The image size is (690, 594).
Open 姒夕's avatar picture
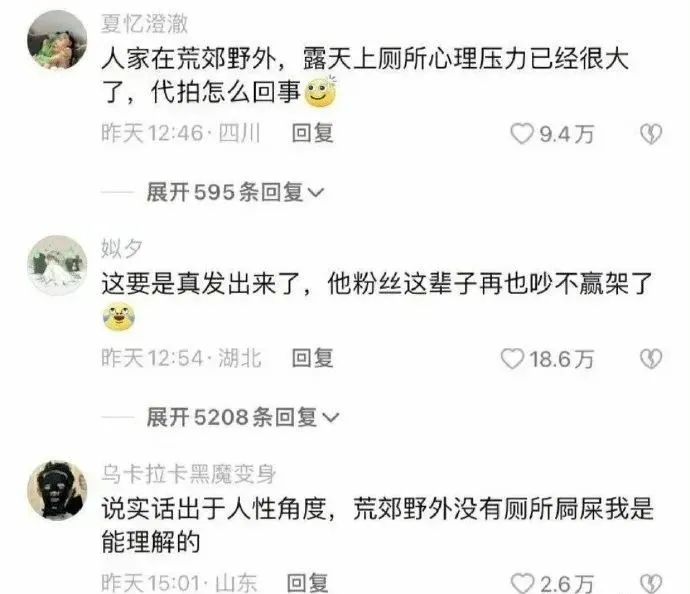[x=57, y=265]
